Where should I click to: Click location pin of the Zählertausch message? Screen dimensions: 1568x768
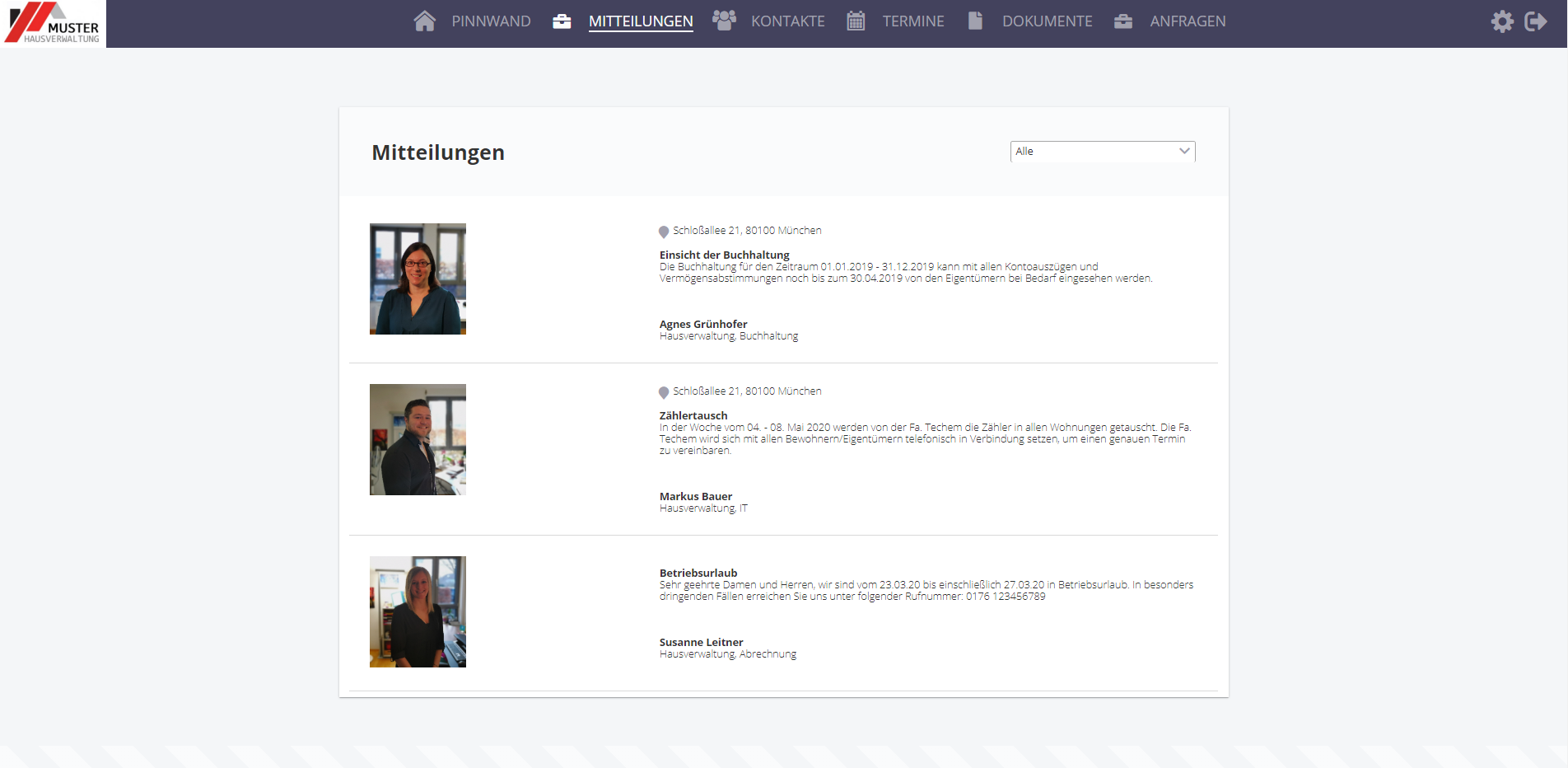pyautogui.click(x=664, y=392)
